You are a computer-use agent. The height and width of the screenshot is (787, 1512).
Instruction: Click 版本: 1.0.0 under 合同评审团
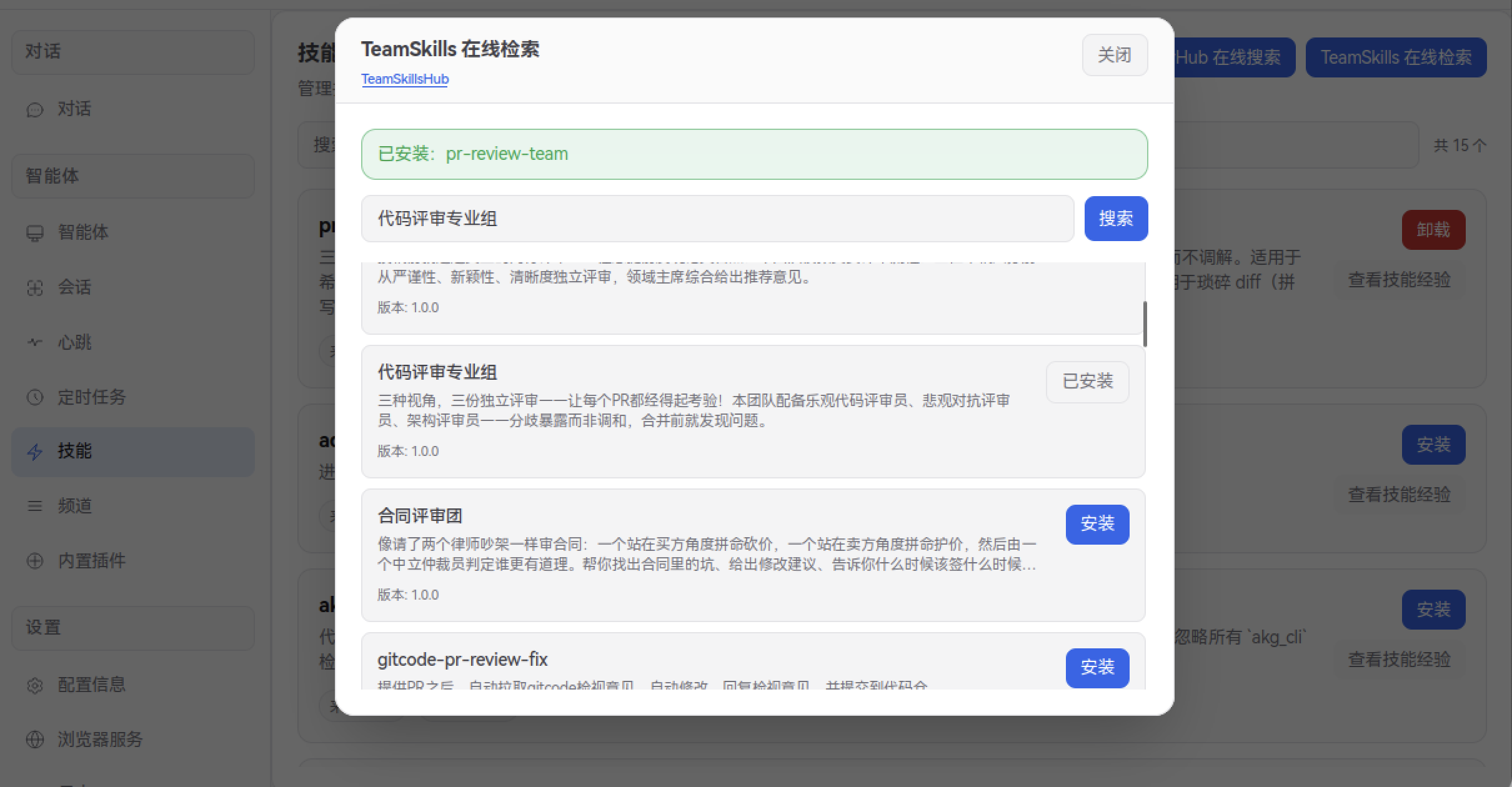pyautogui.click(x=408, y=595)
